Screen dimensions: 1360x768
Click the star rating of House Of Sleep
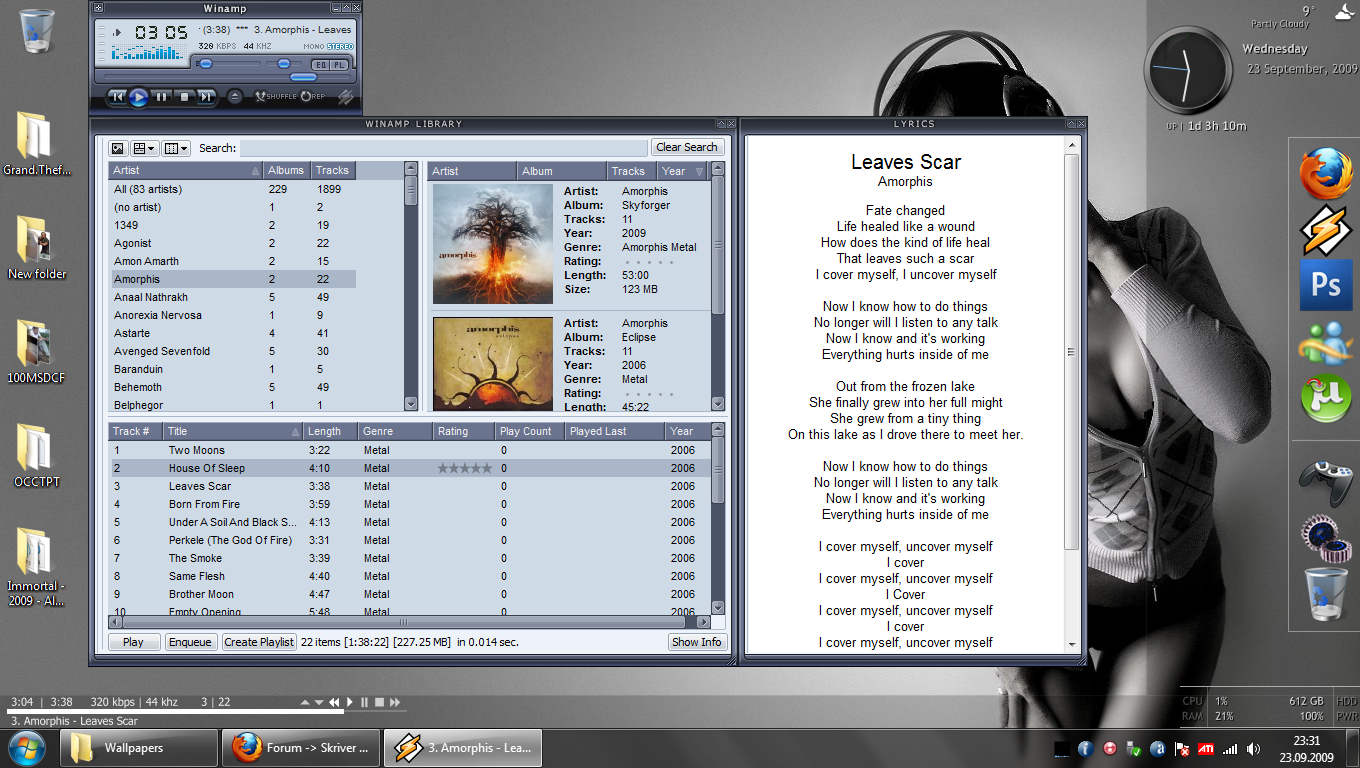[x=465, y=468]
